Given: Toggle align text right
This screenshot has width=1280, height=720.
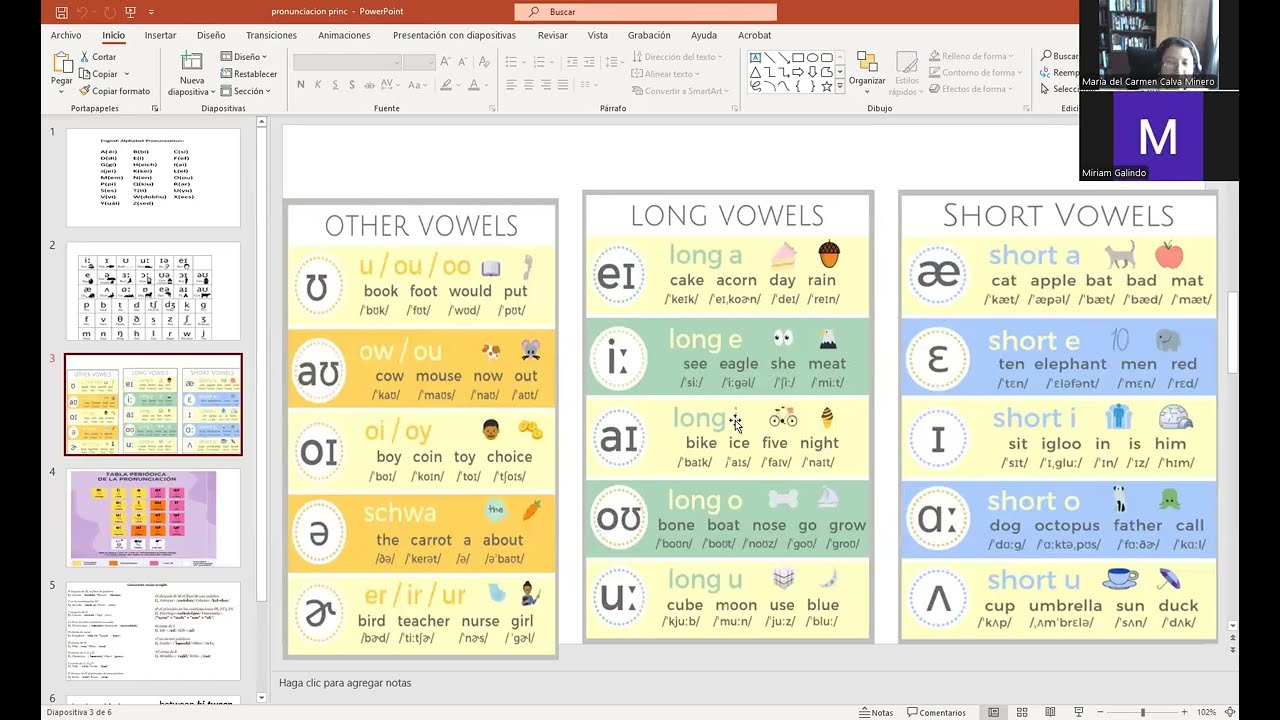Looking at the screenshot, I should [x=546, y=85].
